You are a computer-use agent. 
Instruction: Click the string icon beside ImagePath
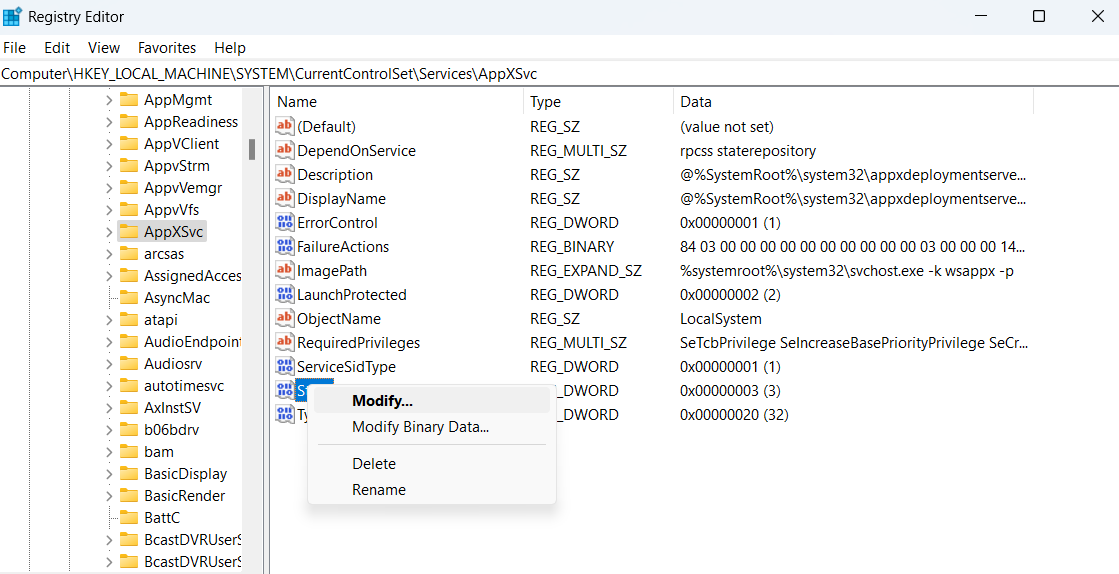pos(285,271)
